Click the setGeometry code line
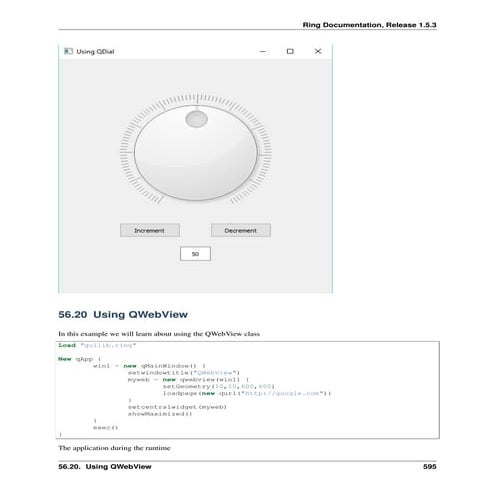This screenshot has width=495, height=495. pos(219,386)
